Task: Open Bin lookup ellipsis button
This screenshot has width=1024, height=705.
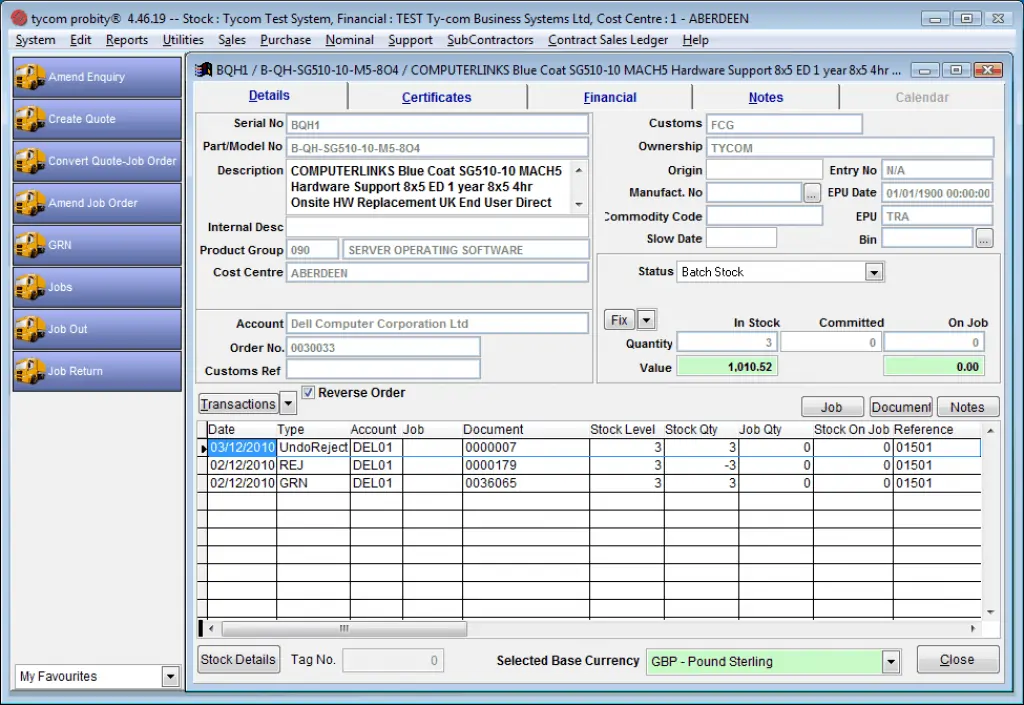Action: pos(984,239)
